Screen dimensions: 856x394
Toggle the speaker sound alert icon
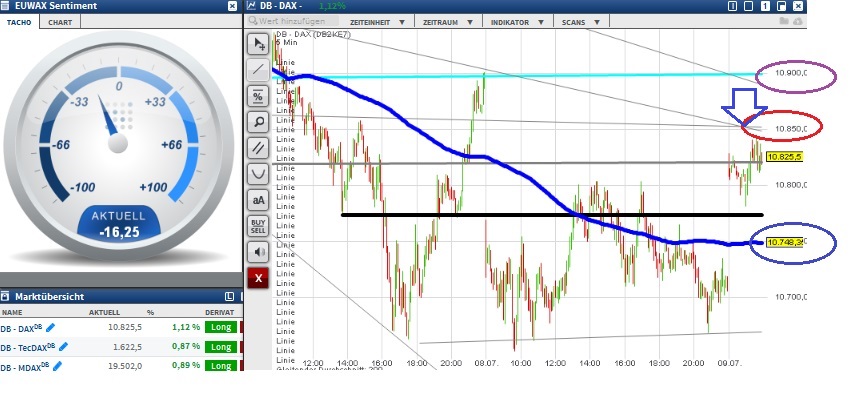(x=258, y=252)
